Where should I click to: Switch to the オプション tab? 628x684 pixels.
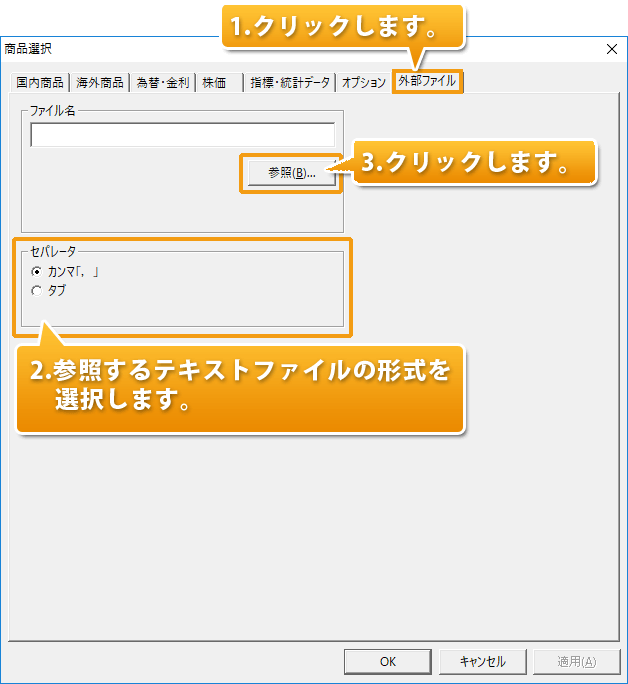point(363,84)
